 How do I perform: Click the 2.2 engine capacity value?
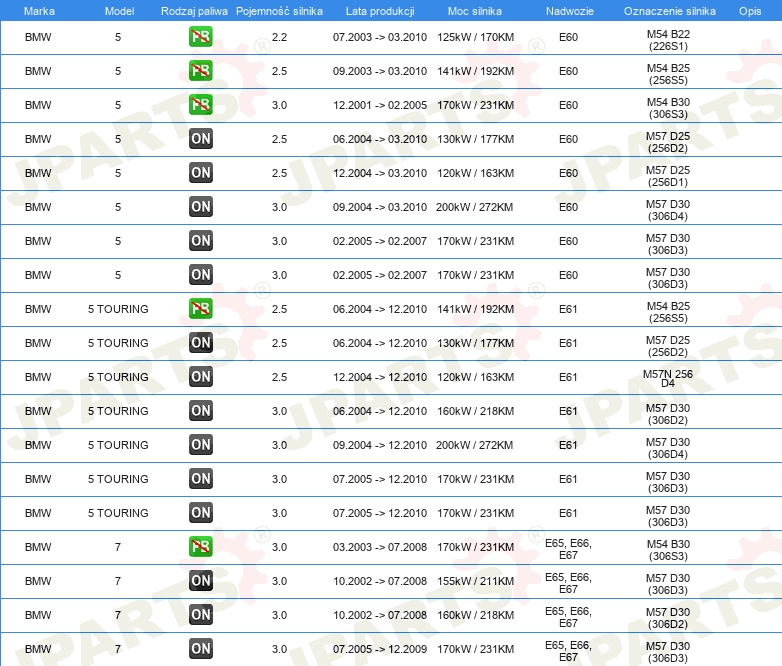[x=279, y=37]
